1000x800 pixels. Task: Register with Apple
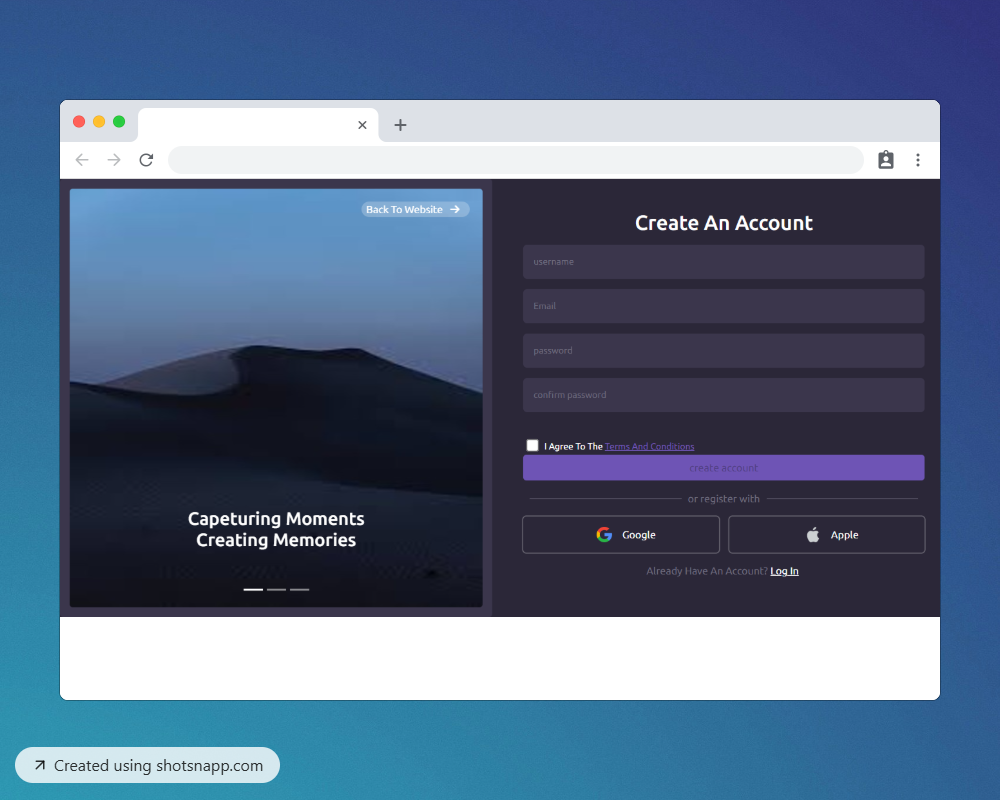pyautogui.click(x=826, y=535)
